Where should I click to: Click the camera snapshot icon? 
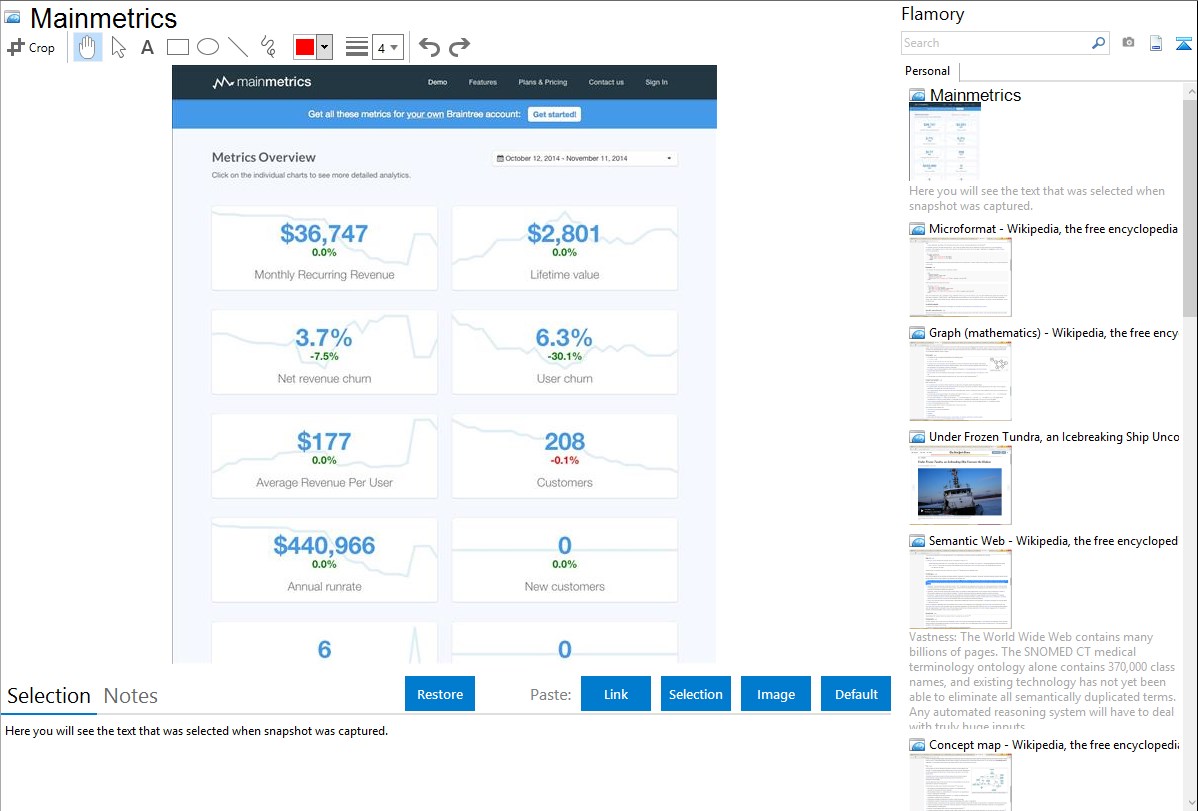[x=1128, y=43]
